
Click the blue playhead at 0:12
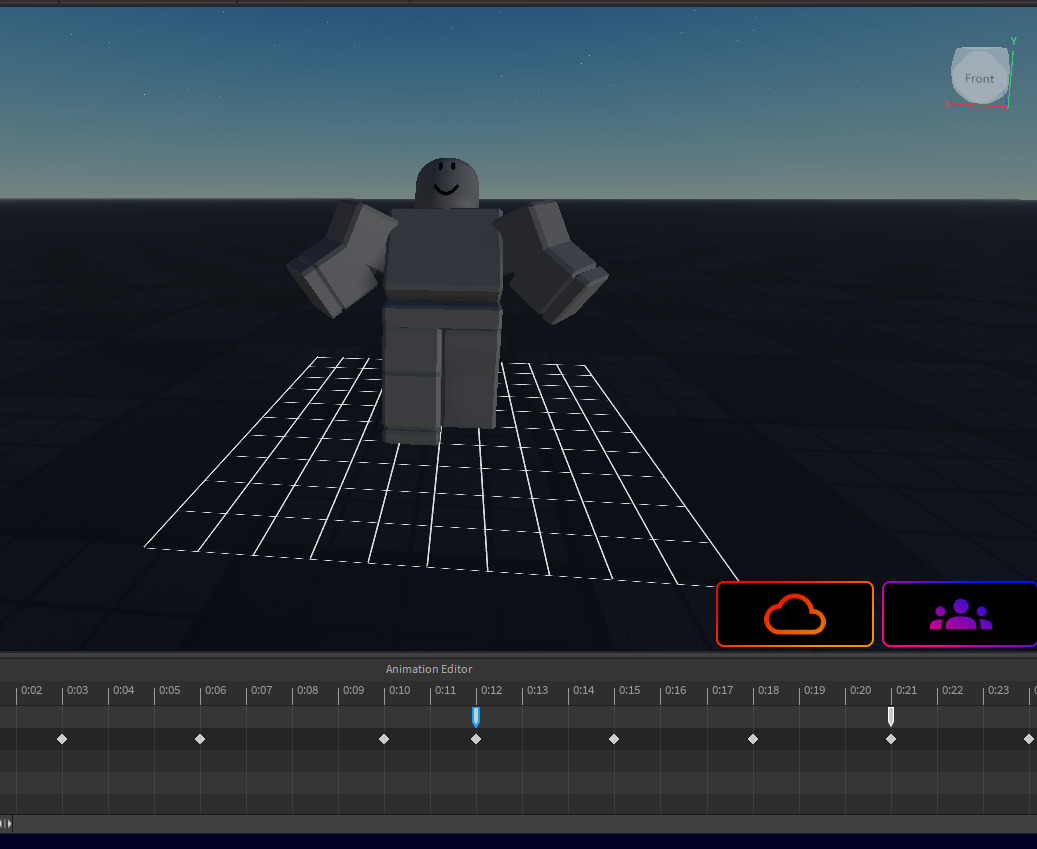(477, 715)
